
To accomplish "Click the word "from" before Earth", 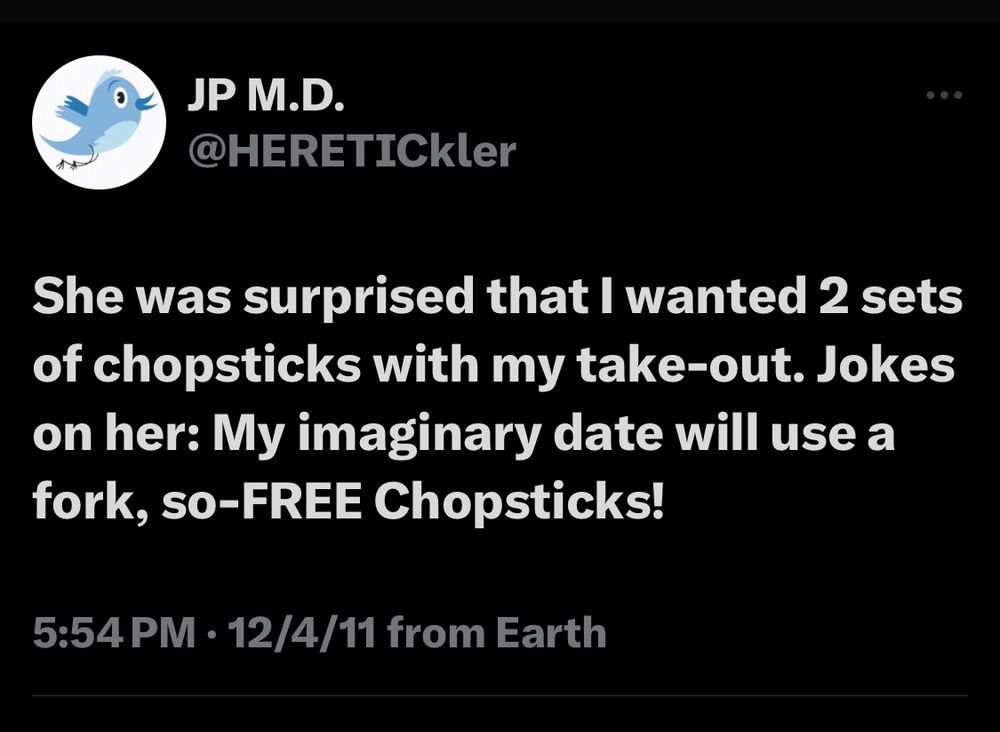I will pyautogui.click(x=436, y=633).
